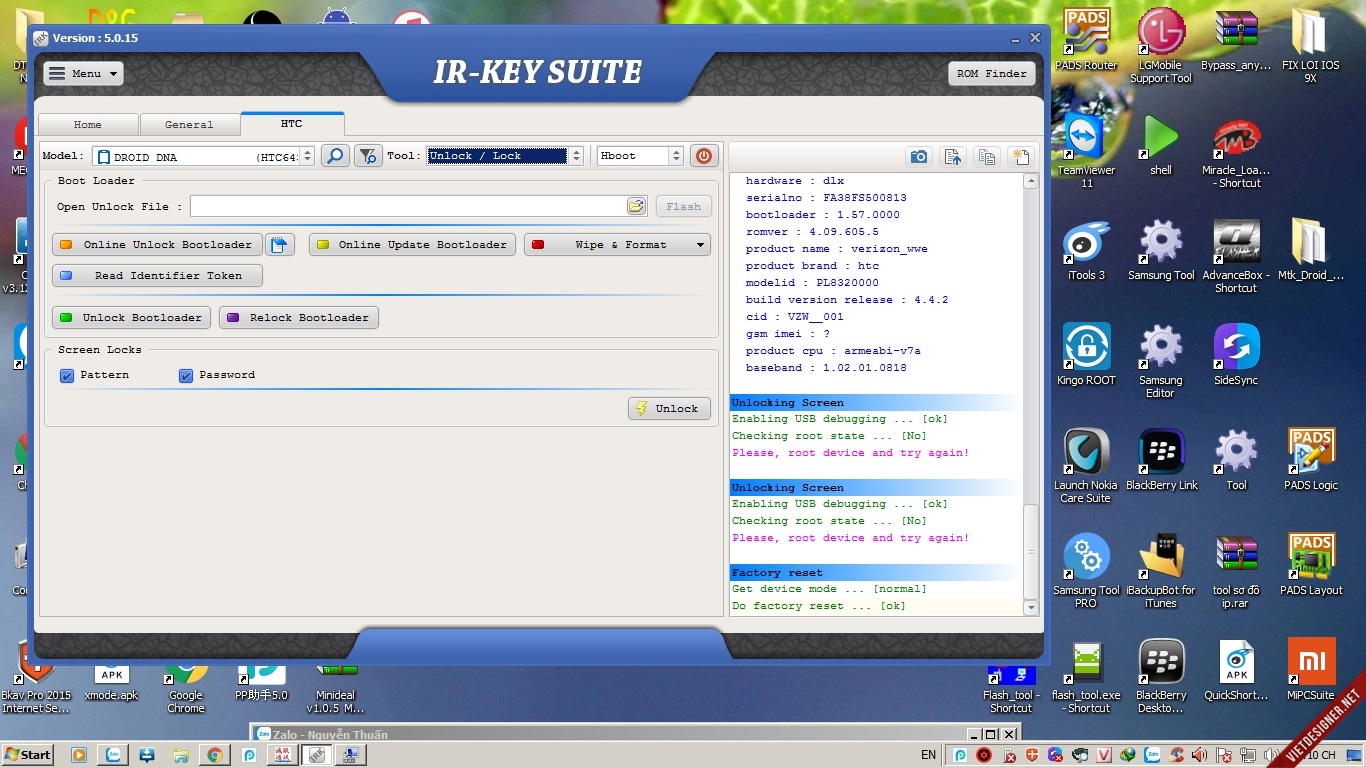Toggle the Pattern checkbox
This screenshot has height=768, width=1366.
(x=67, y=376)
